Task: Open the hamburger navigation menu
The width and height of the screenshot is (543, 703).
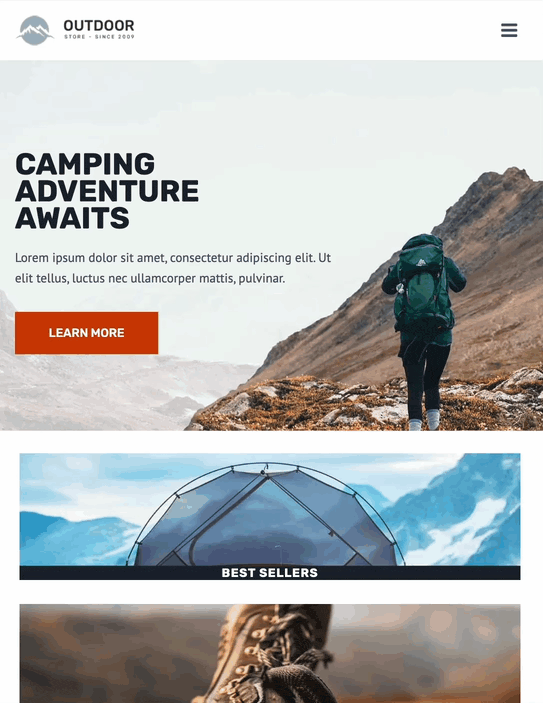Action: point(509,30)
